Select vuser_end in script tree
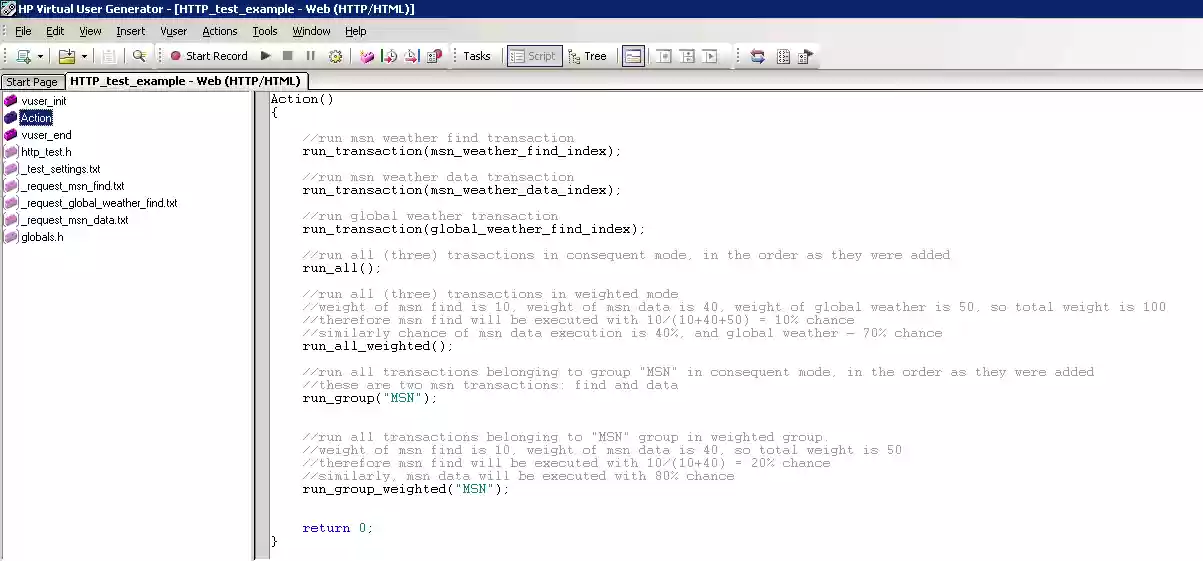This screenshot has height=561, width=1203. point(46,135)
